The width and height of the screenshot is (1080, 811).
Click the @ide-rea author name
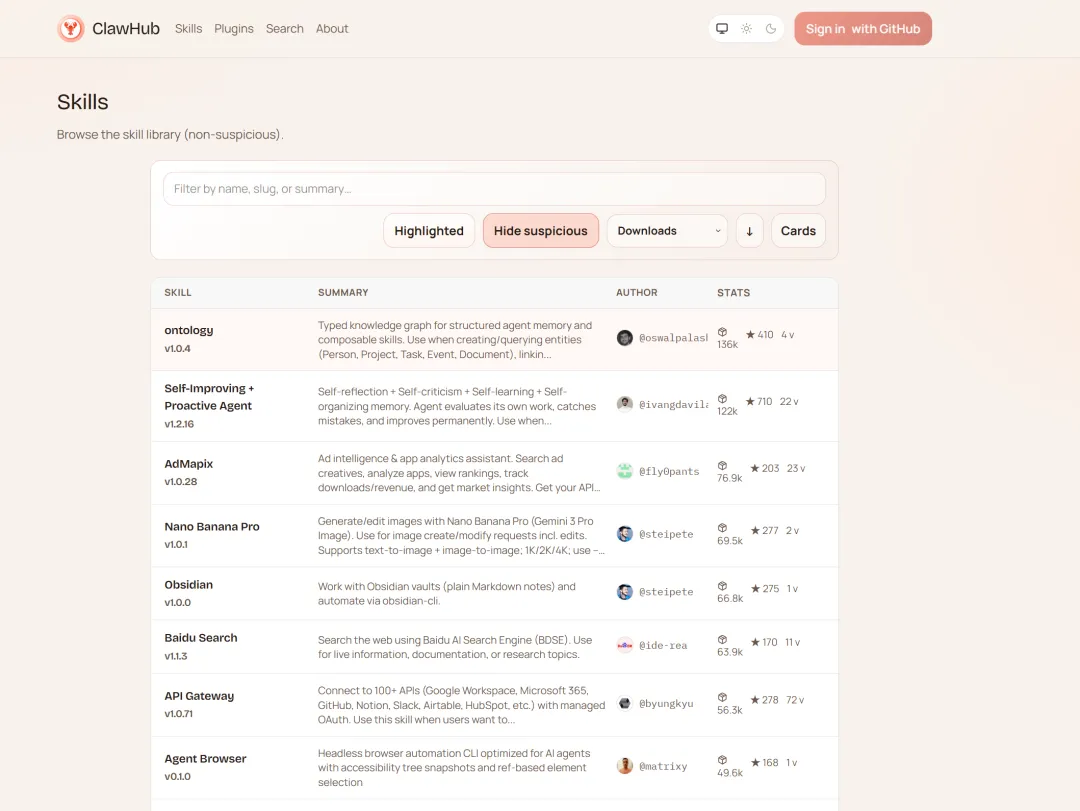coord(663,646)
